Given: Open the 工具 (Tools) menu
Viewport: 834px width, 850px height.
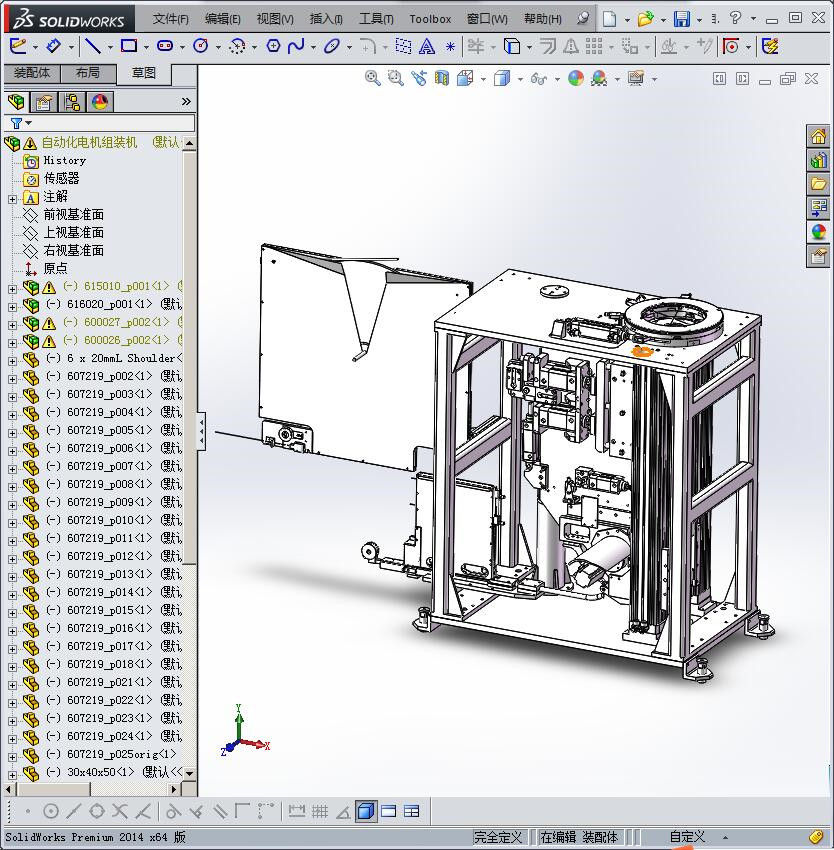Looking at the screenshot, I should pyautogui.click(x=376, y=19).
